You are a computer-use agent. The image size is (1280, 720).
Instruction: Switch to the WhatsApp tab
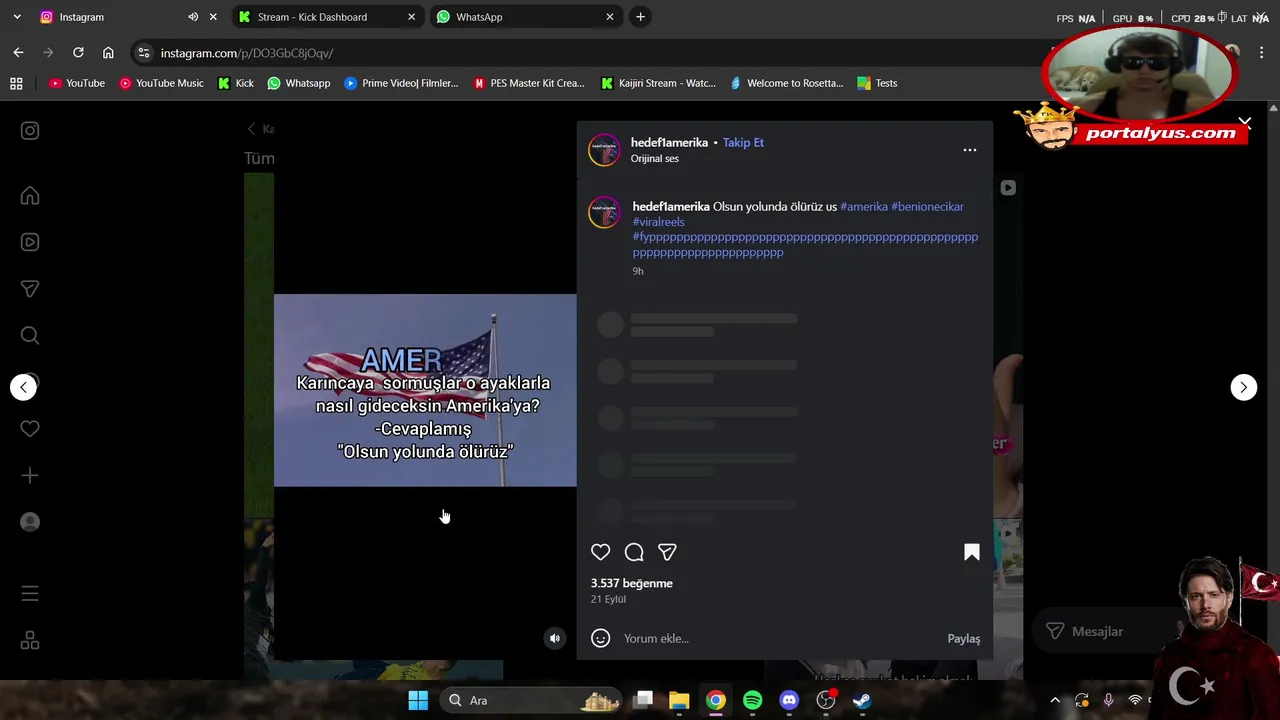coord(525,17)
